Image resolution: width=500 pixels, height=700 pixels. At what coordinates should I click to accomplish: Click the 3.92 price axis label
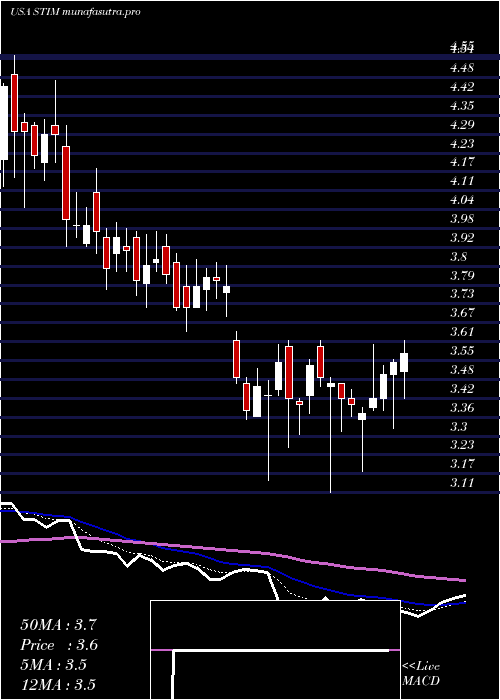(462, 238)
